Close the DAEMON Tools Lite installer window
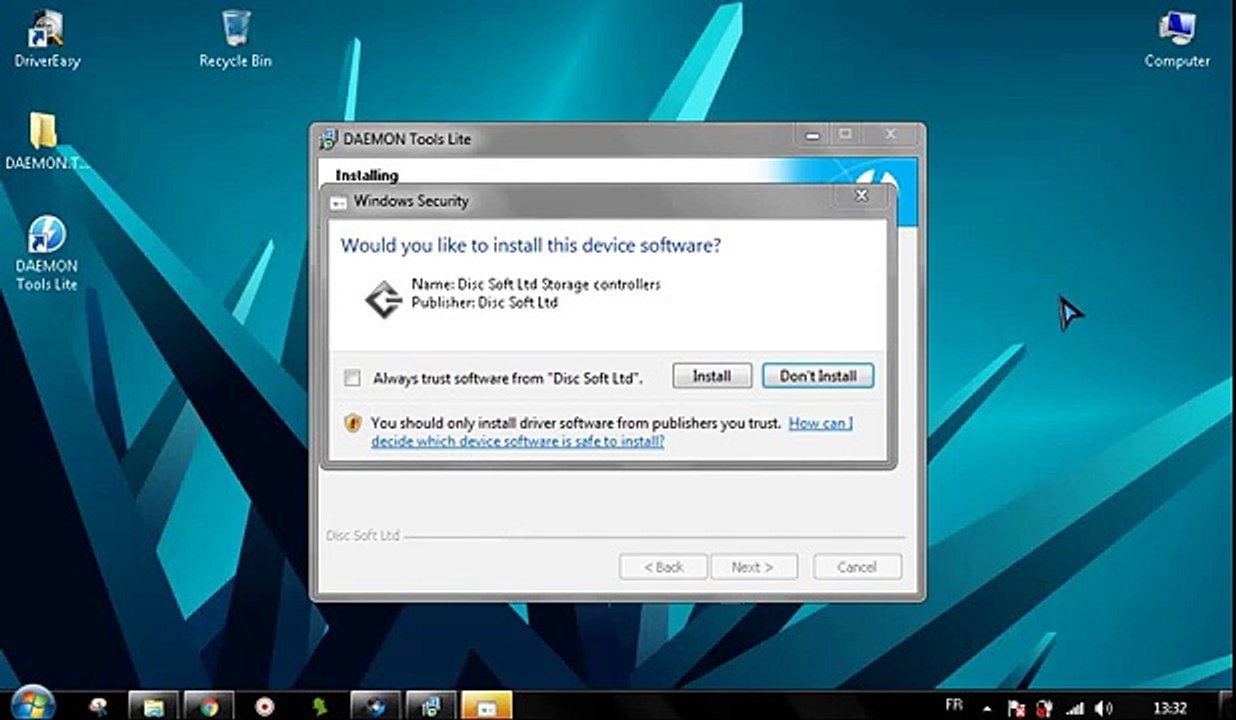This screenshot has height=720, width=1236. [891, 134]
